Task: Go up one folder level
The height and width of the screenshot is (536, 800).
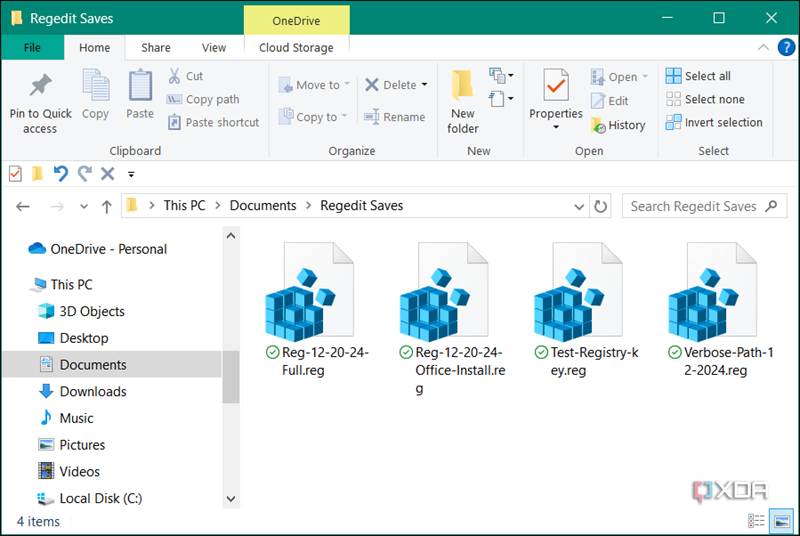Action: pyautogui.click(x=107, y=206)
